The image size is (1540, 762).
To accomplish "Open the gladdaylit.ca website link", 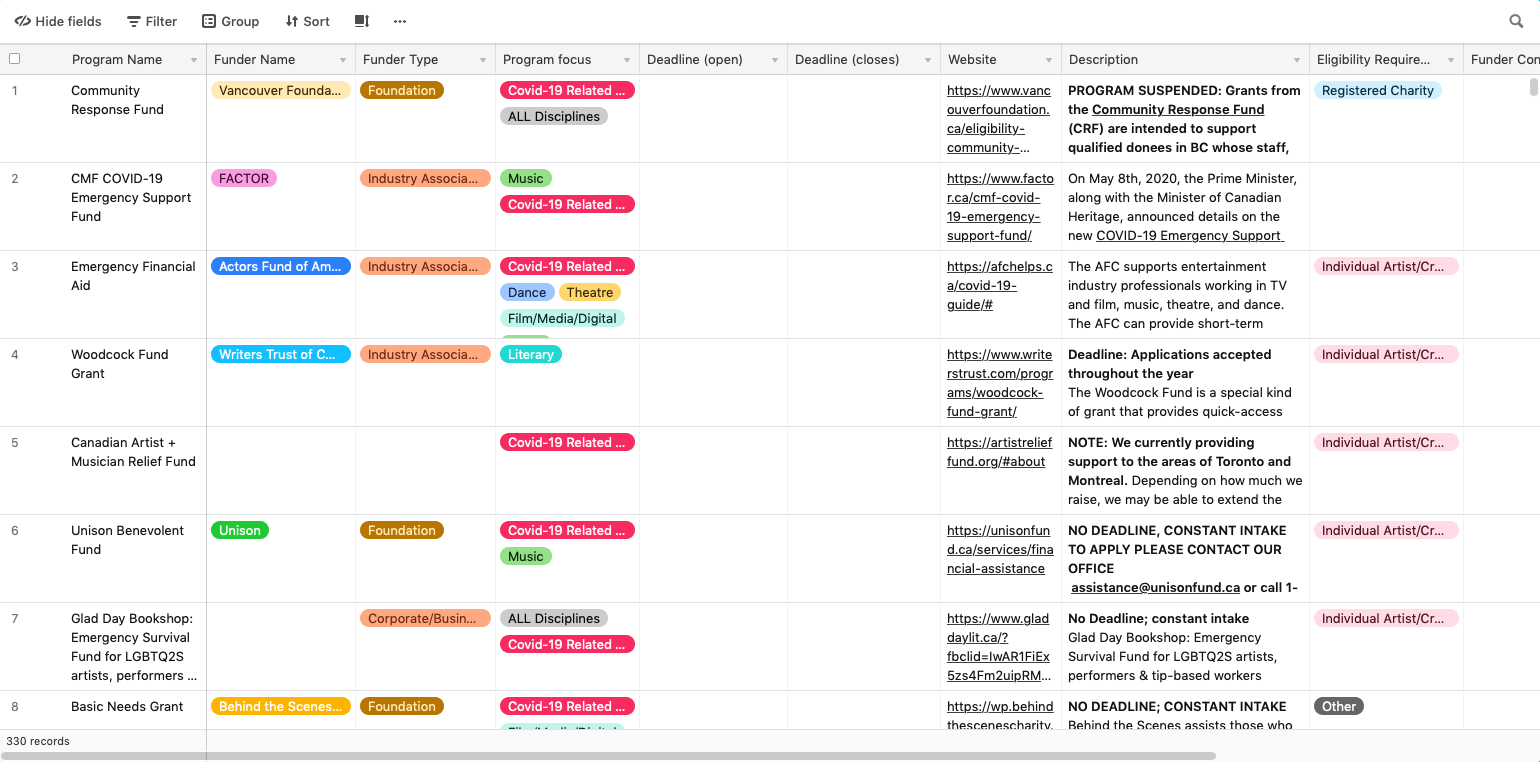I will click(x=999, y=647).
